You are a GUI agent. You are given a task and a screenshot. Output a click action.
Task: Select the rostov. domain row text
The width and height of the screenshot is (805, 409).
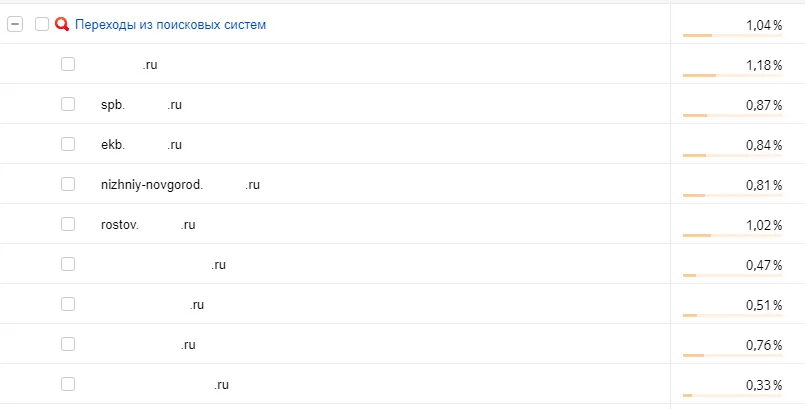(148, 225)
